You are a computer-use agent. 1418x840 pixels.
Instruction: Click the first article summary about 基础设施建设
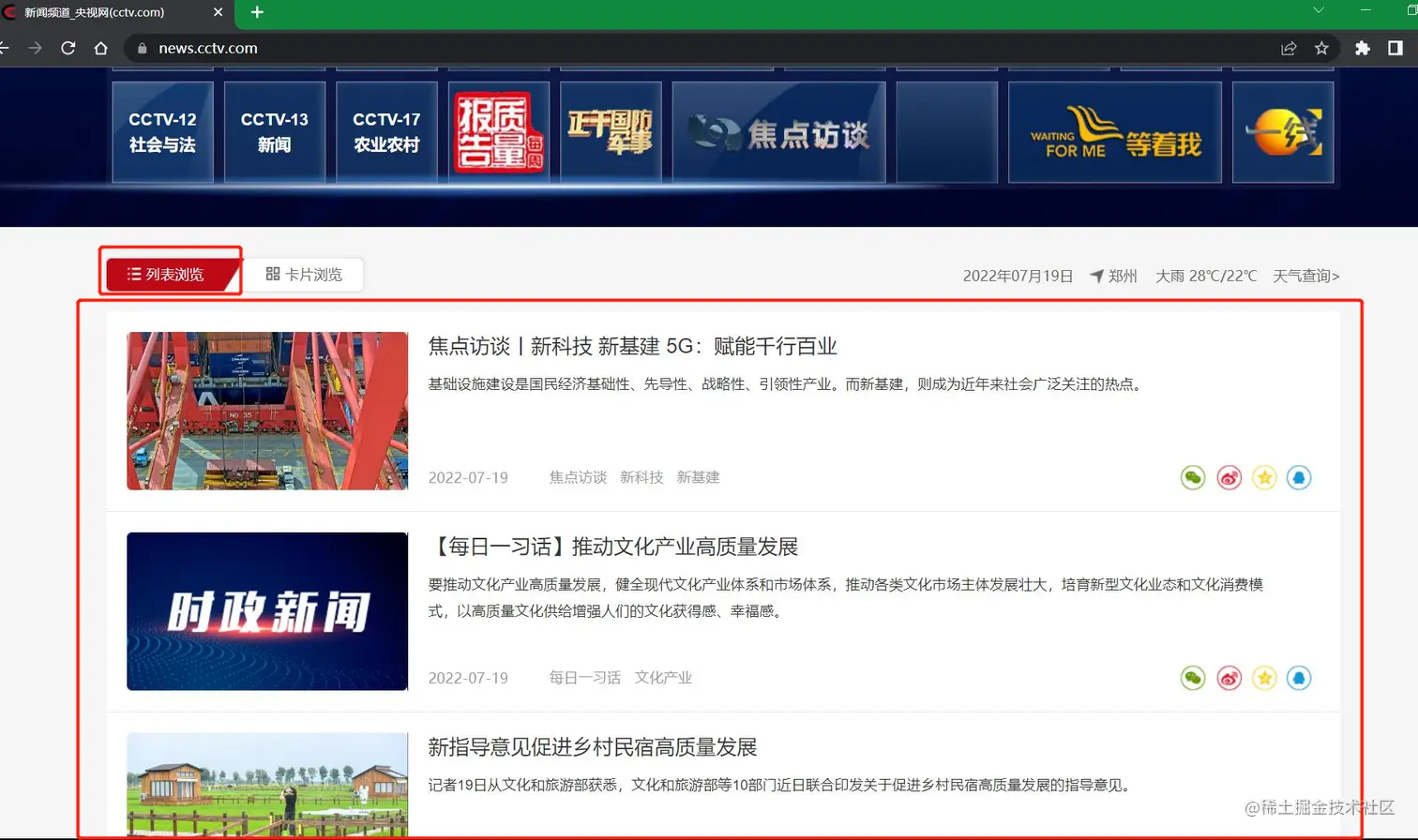click(788, 384)
